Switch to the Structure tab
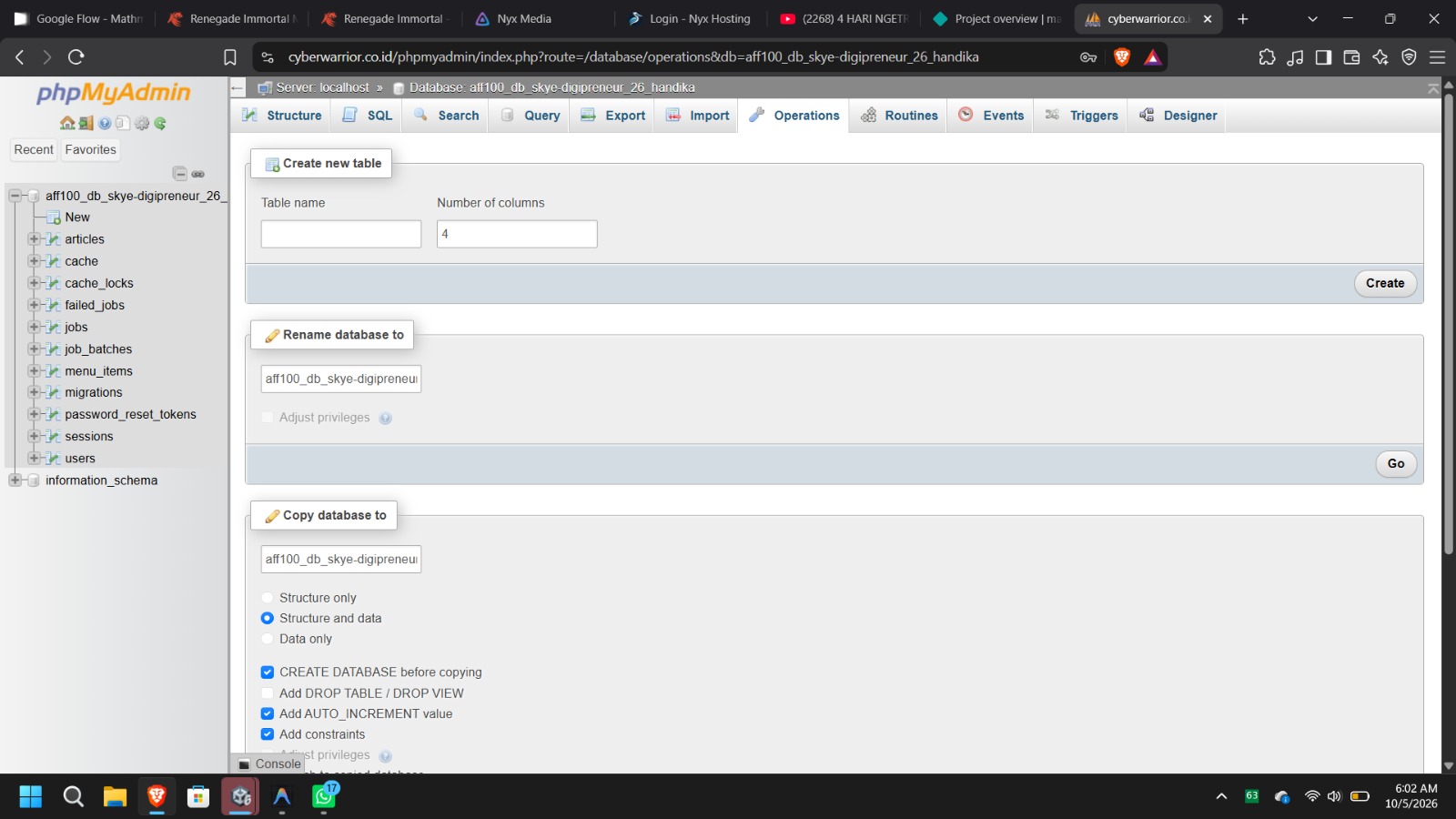 coord(281,116)
